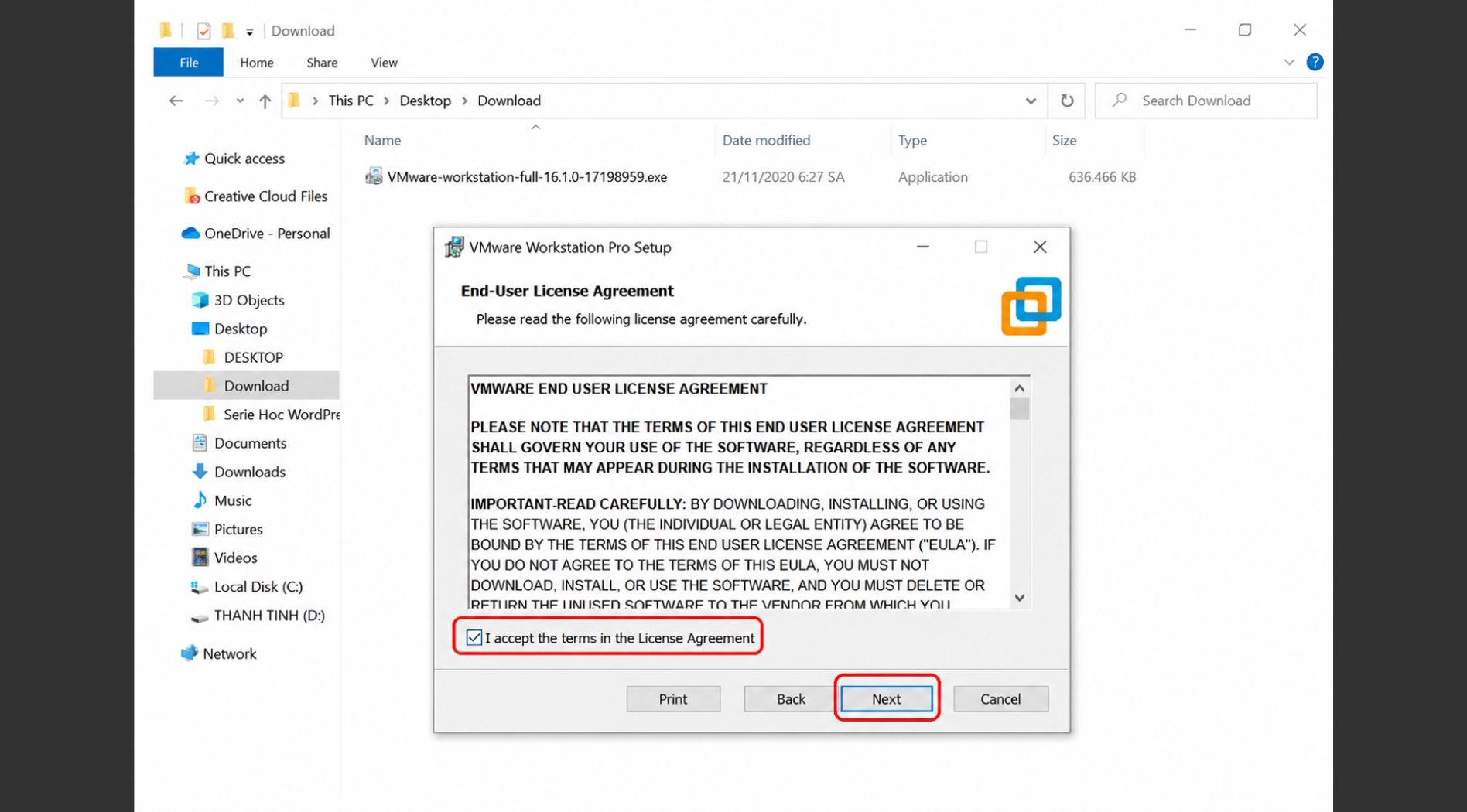1467x812 pixels.
Task: Select Desktop in navigation pane
Action: click(241, 329)
